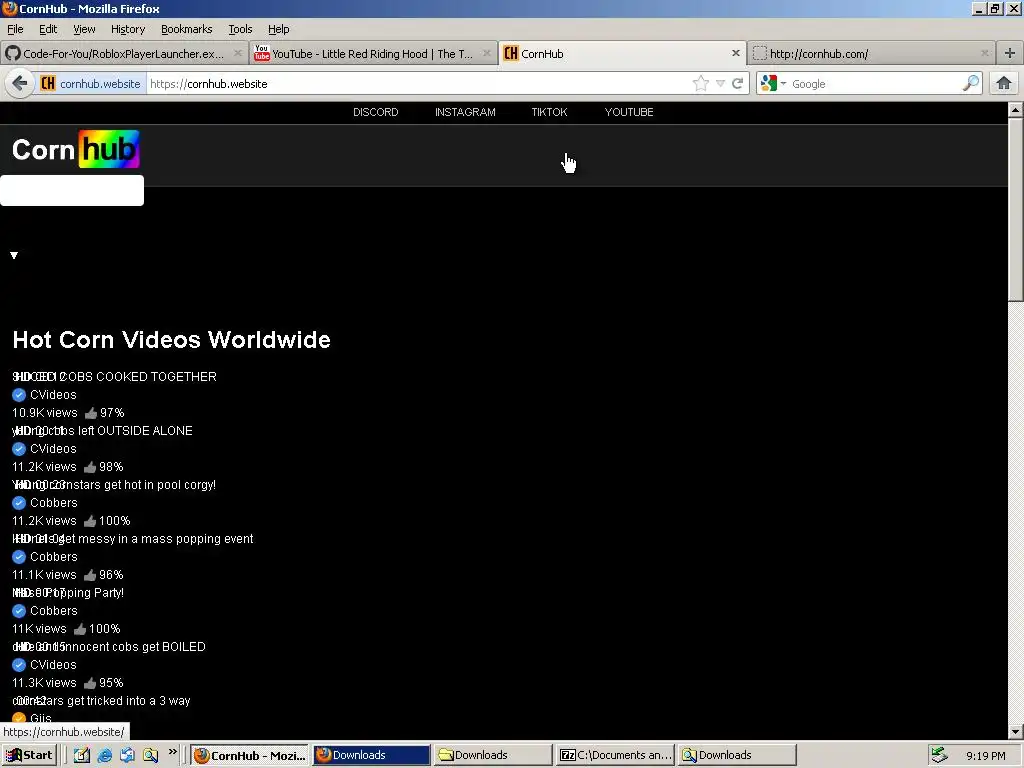This screenshot has height=768, width=1024.
Task: Click the Google search box
Action: coord(874,84)
